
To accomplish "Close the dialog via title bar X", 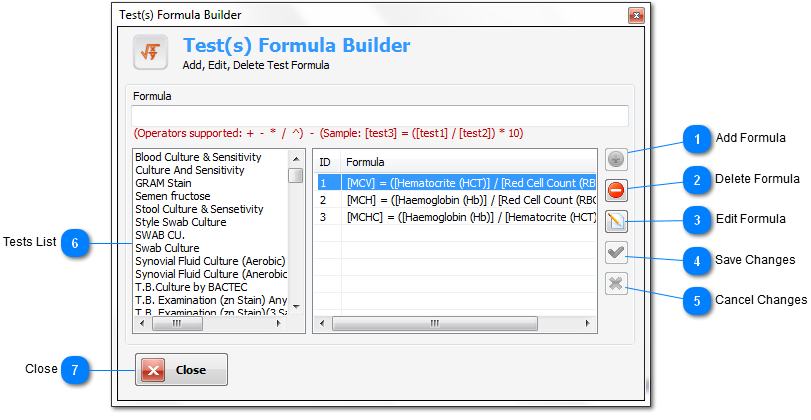I will [636, 16].
